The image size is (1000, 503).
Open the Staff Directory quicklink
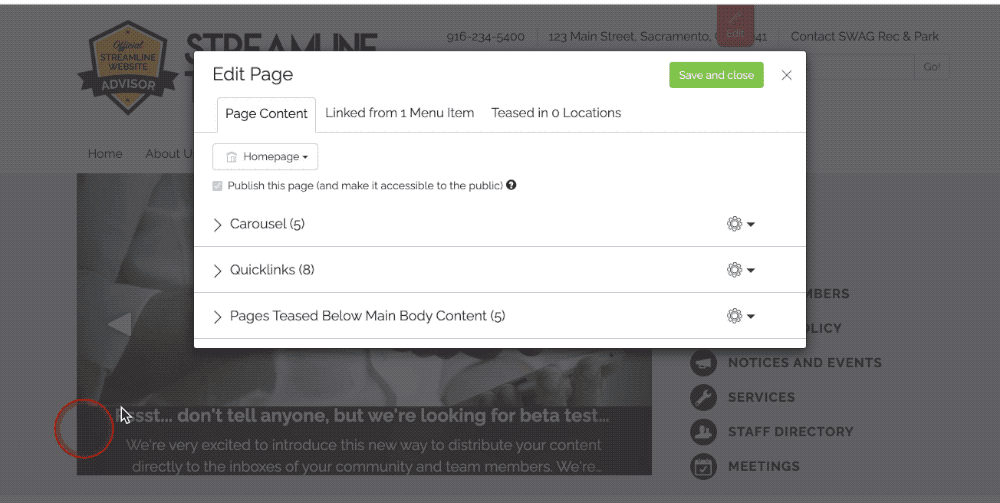tap(791, 432)
